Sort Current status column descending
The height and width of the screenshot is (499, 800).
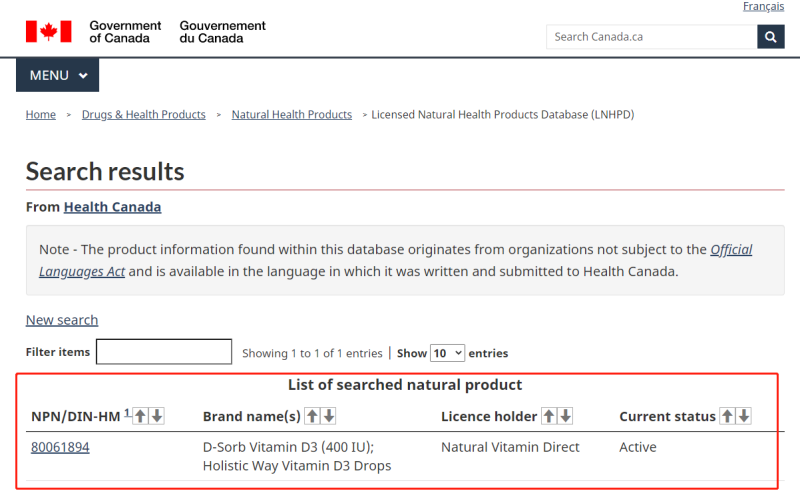click(x=744, y=416)
